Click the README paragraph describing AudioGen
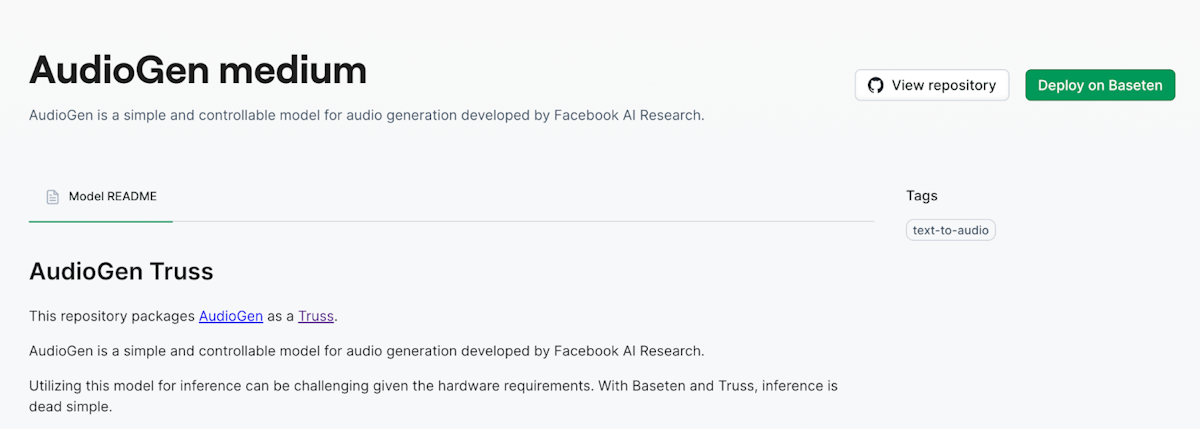Image resolution: width=1200 pixels, height=429 pixels. tap(367, 351)
